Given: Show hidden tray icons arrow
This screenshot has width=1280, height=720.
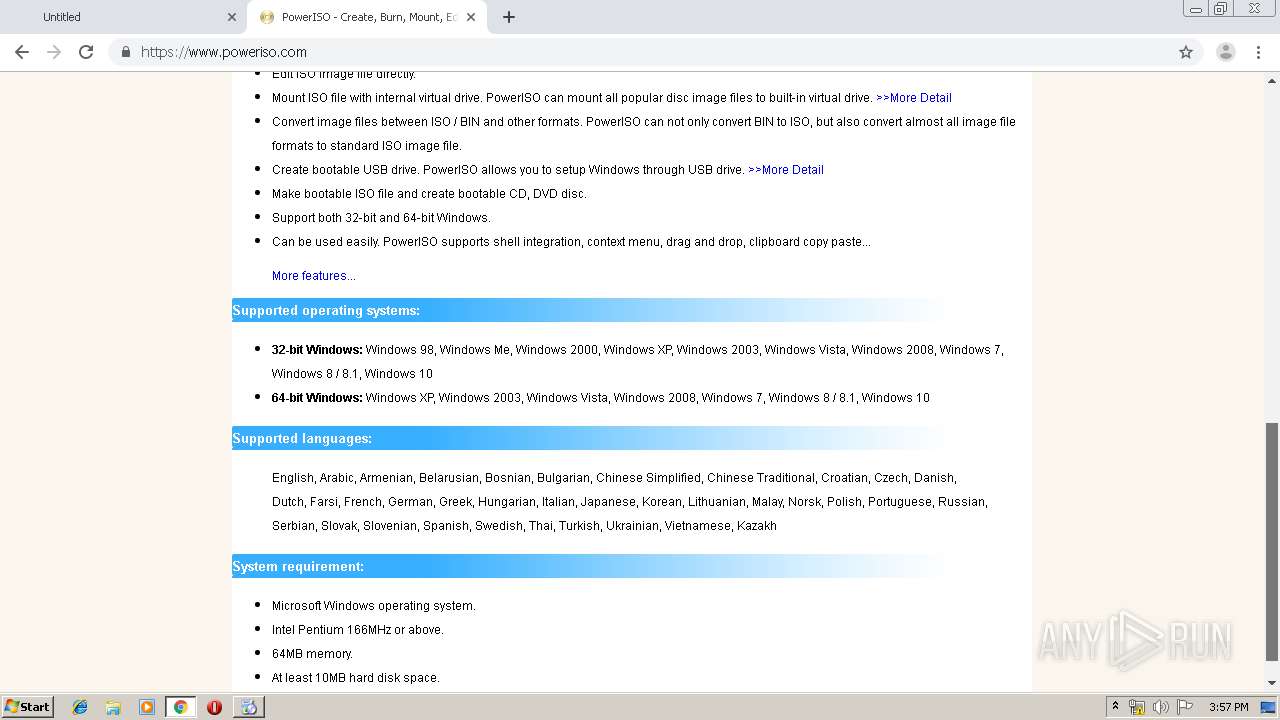Looking at the screenshot, I should point(1115,707).
